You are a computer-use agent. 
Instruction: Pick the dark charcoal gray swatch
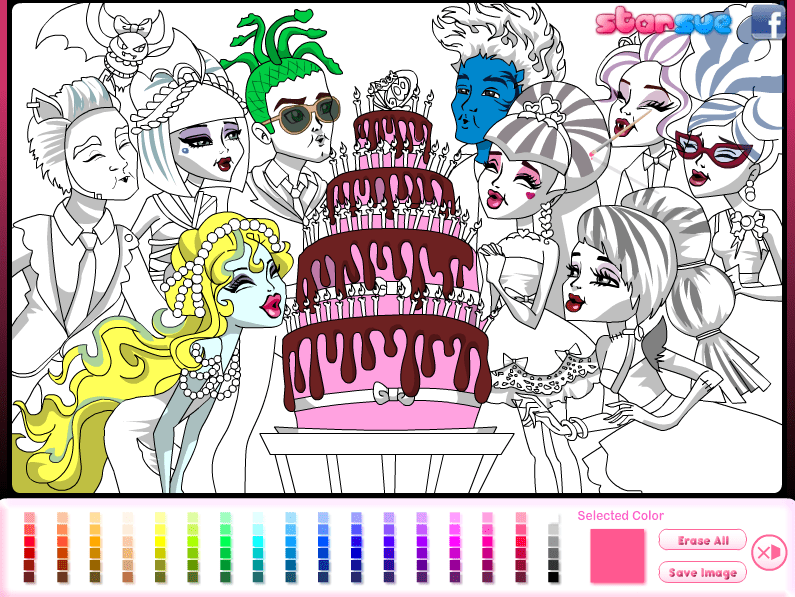pyautogui.click(x=553, y=565)
